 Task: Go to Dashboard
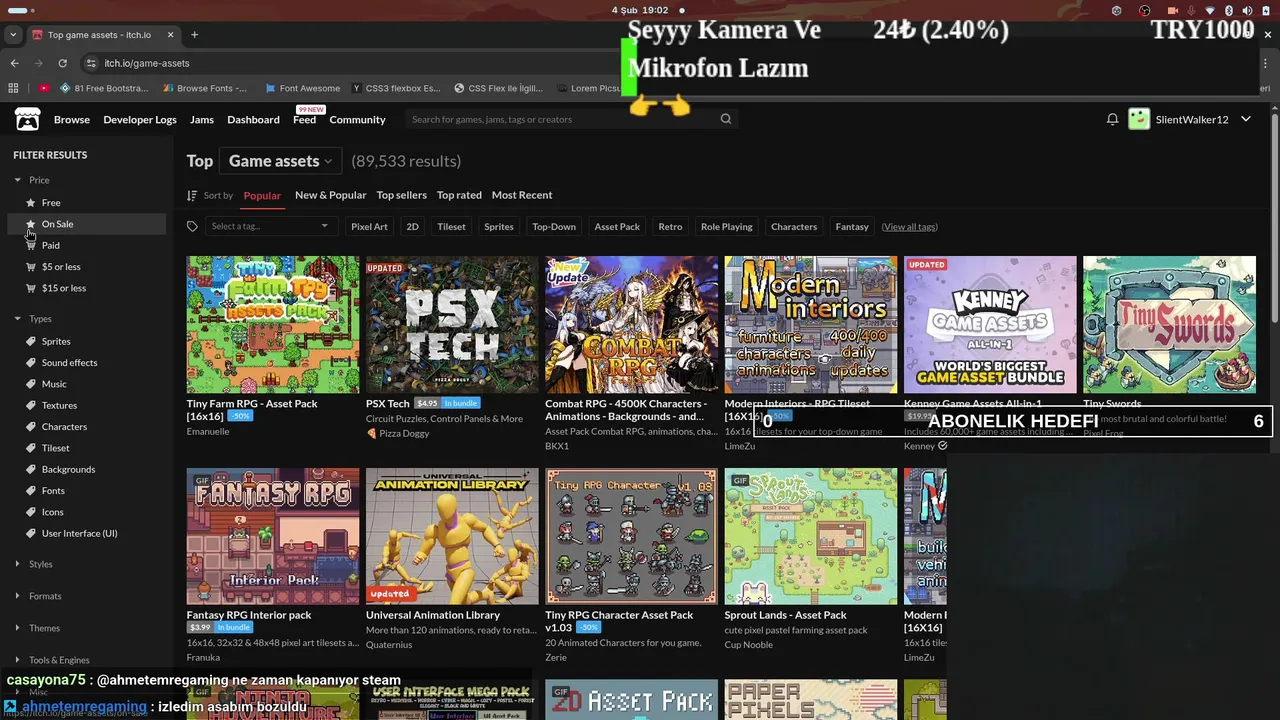(x=253, y=120)
